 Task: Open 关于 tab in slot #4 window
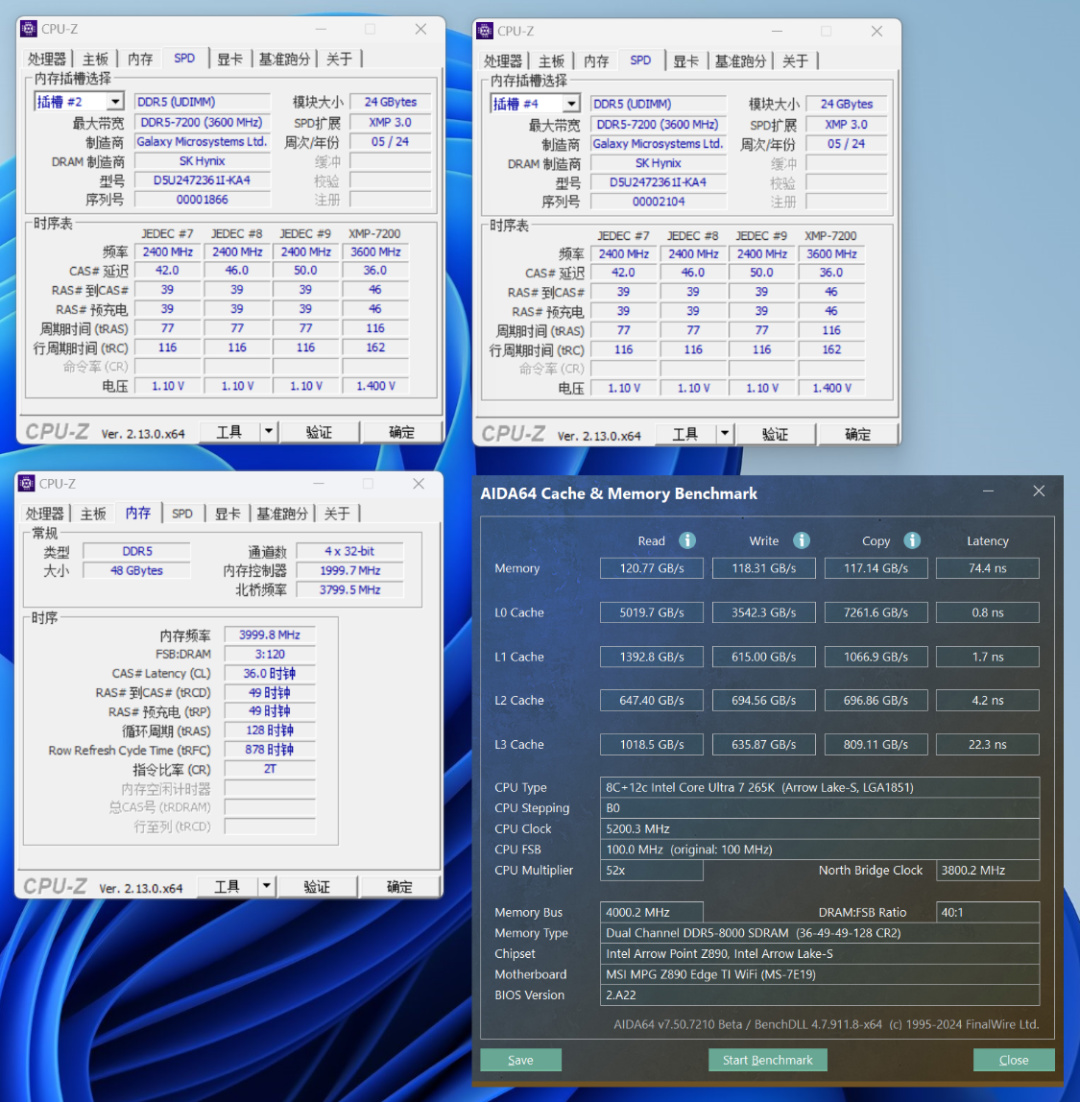pos(795,61)
